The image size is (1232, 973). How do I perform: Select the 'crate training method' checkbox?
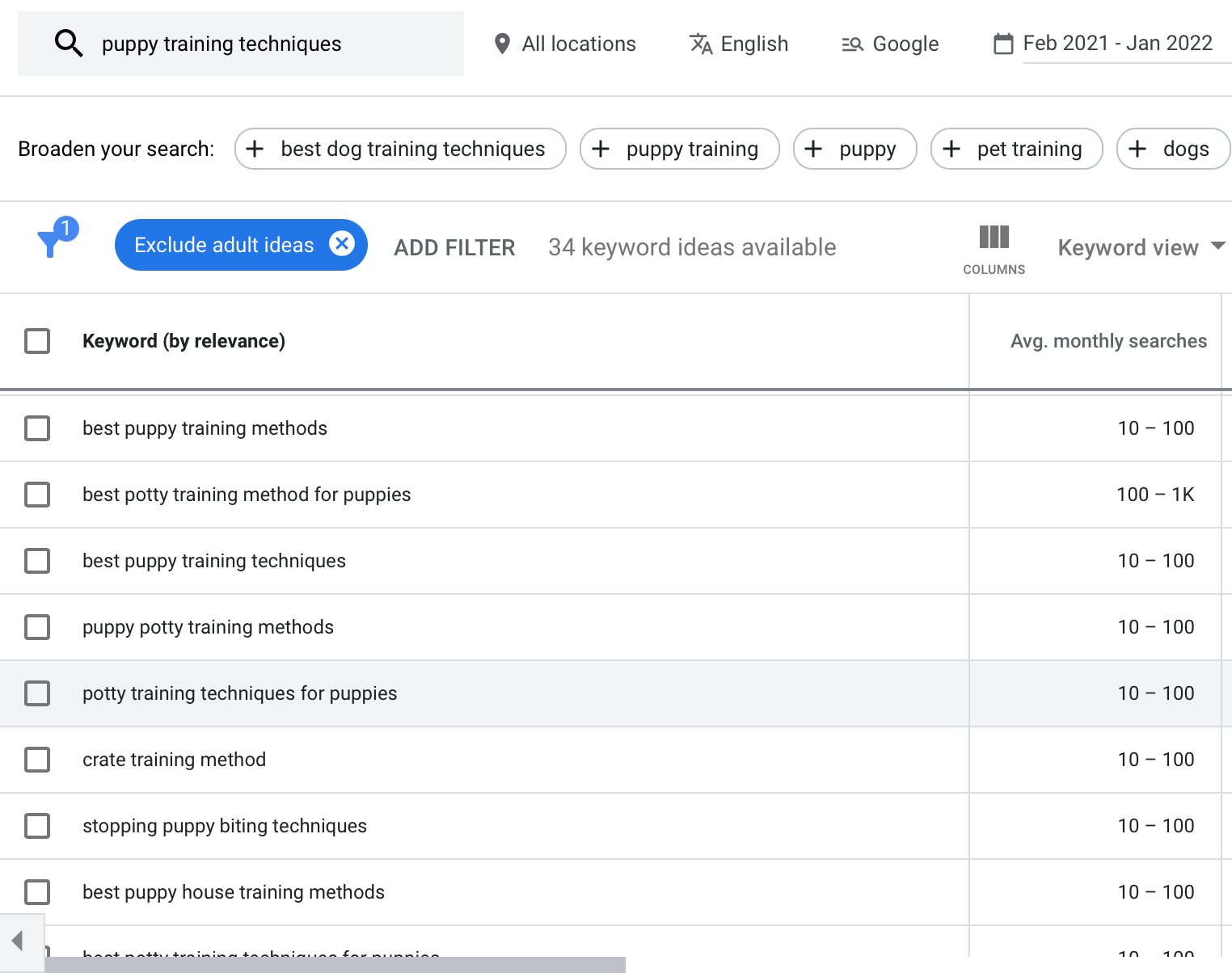[37, 760]
